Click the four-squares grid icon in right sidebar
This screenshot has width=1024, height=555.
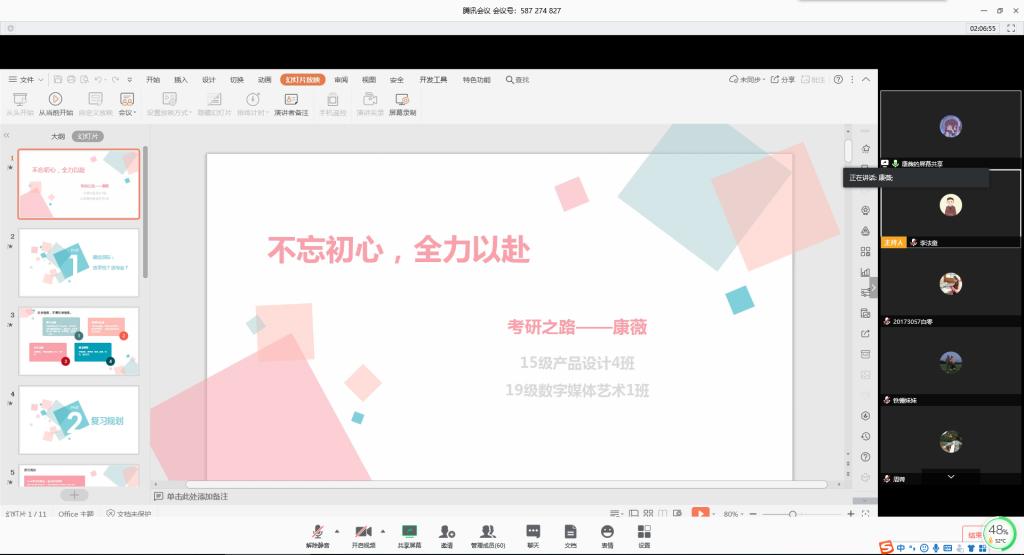coord(865,251)
